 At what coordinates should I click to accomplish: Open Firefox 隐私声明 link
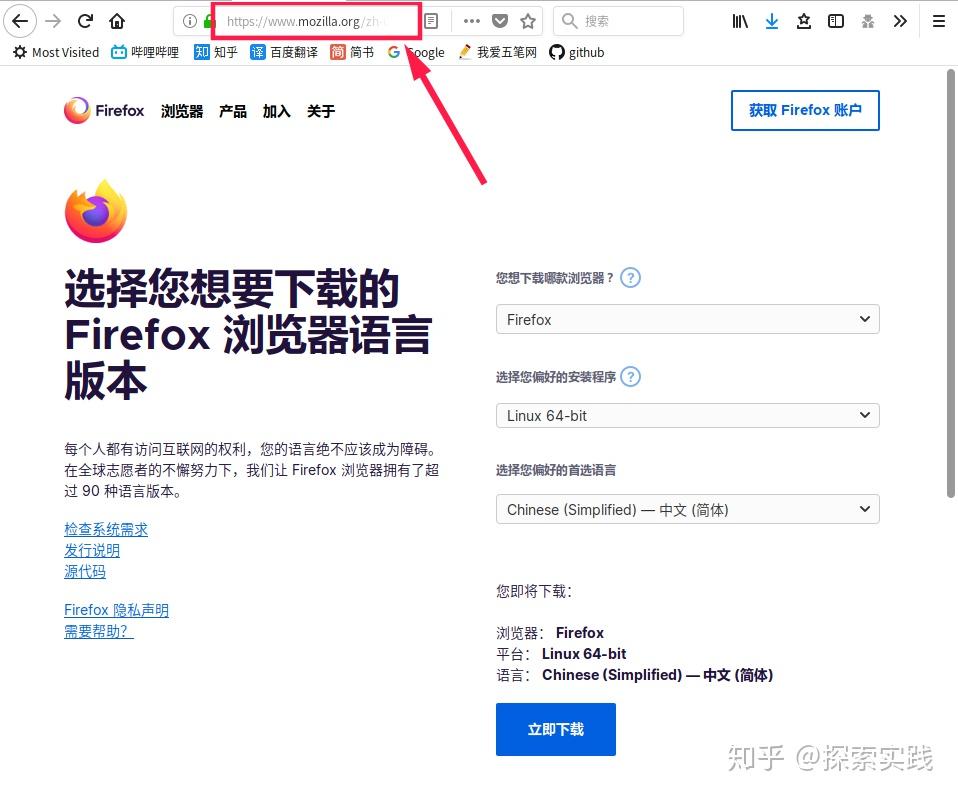coord(117,610)
